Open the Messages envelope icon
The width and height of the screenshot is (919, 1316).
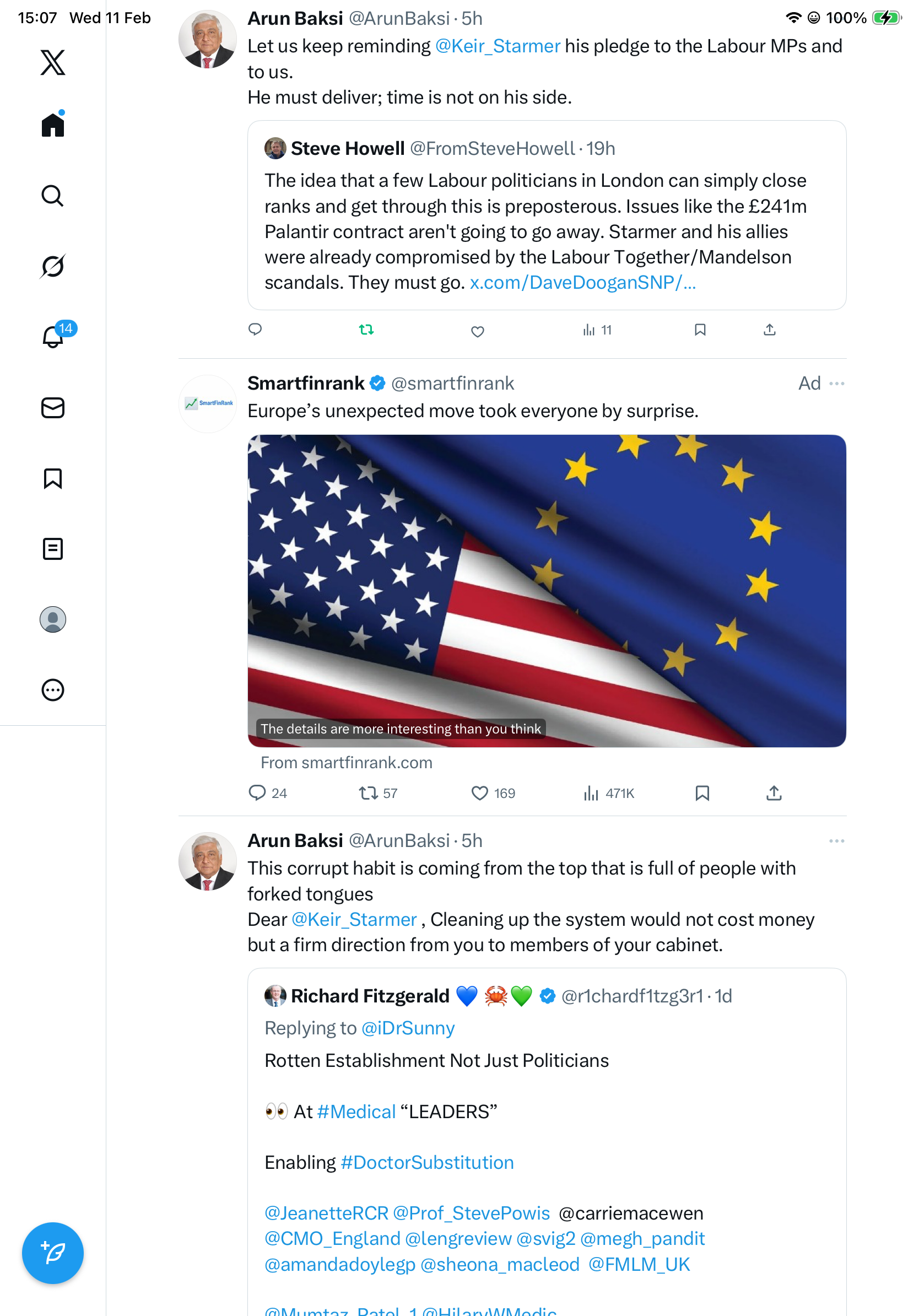[x=53, y=407]
